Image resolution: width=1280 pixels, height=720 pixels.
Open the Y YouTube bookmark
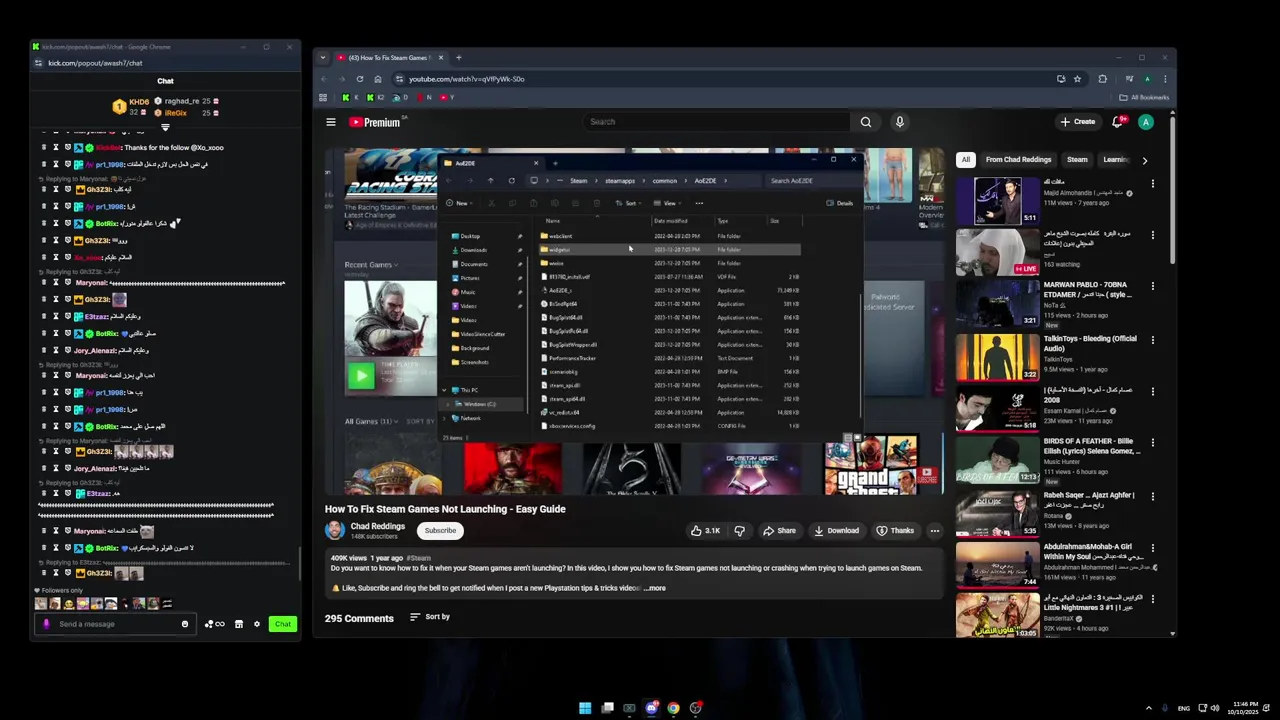[x=448, y=98]
